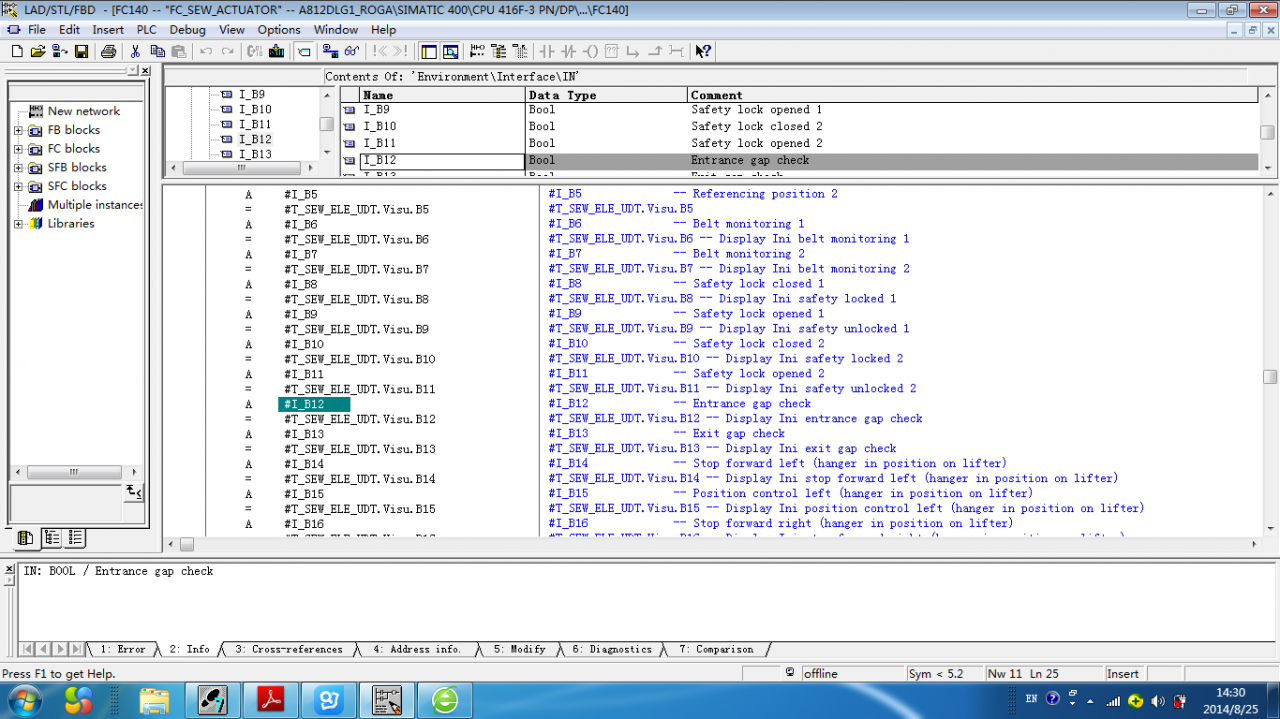Open Adobe Reader from the taskbar

pos(273,700)
